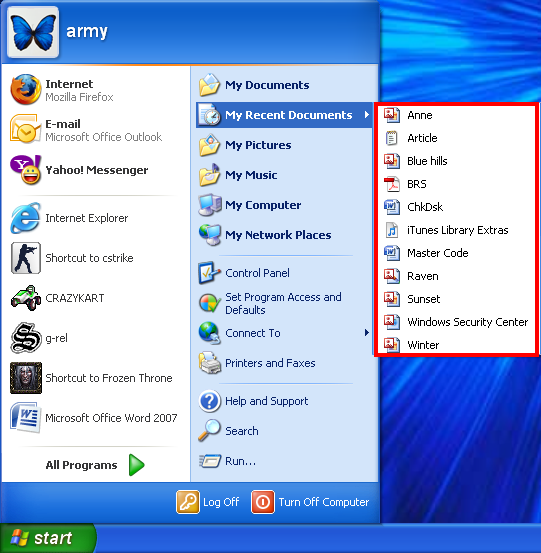Open Control Panel icon

click(x=209, y=273)
